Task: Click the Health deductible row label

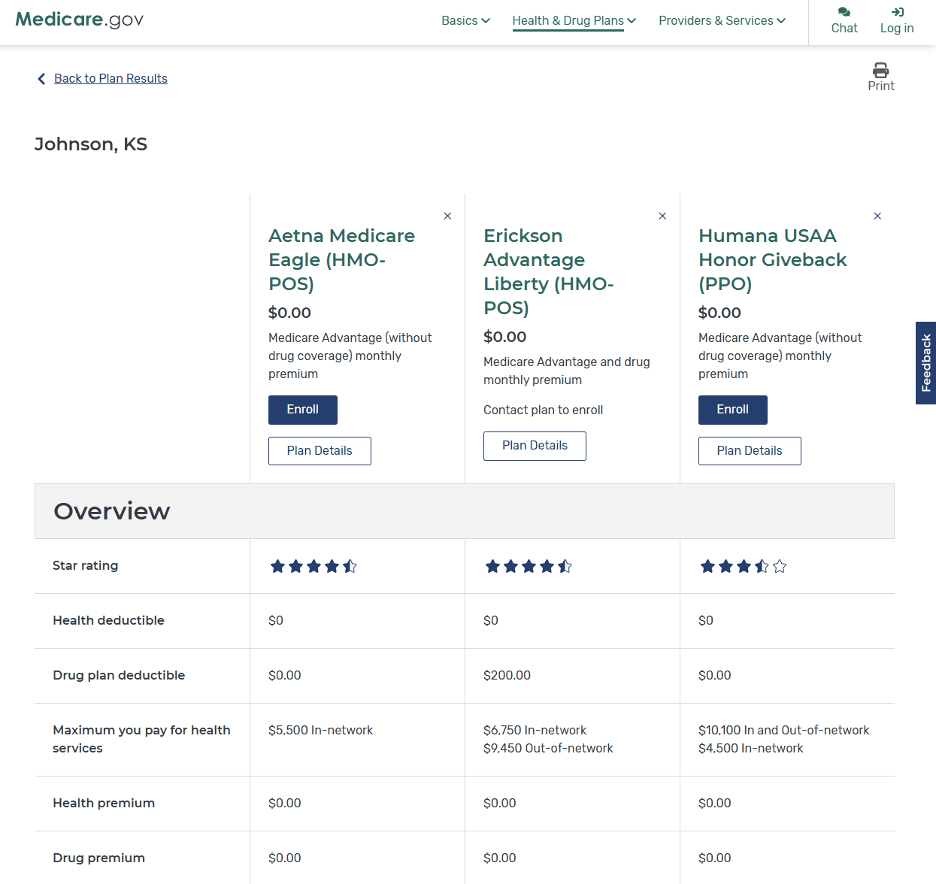Action: [x=108, y=620]
